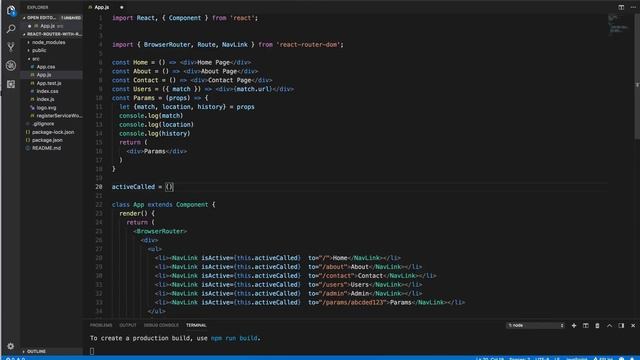
Task: Click the 'activeCalled' identifier on line 20
Action: click(133, 187)
